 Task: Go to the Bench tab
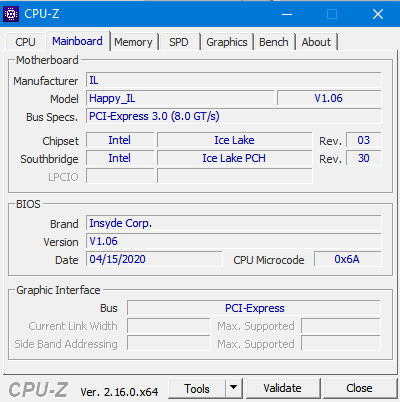274,42
